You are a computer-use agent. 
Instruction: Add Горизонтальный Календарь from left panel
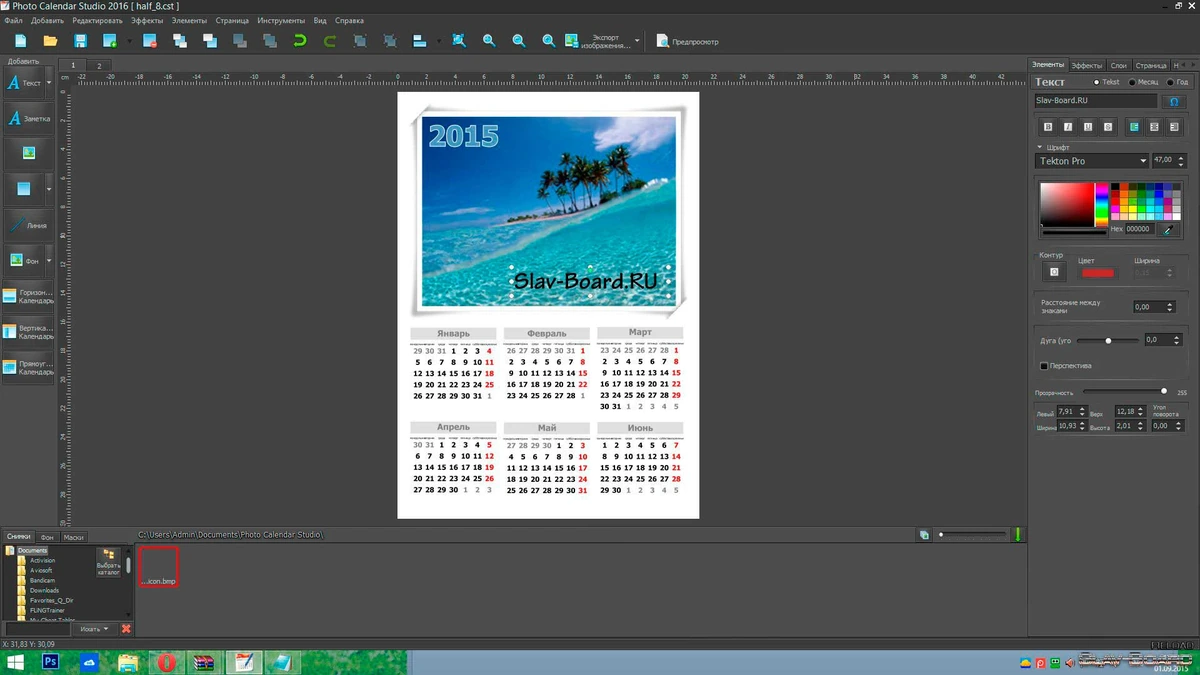coord(29,296)
